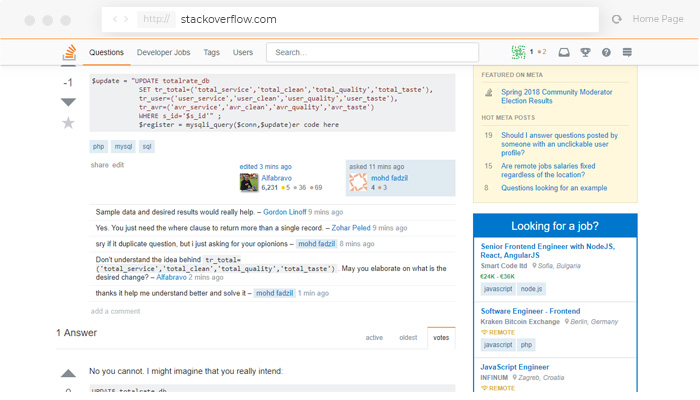The image size is (700, 400).
Task: Open the 'edited 3 mins ago' revision link
Action: tap(266, 167)
